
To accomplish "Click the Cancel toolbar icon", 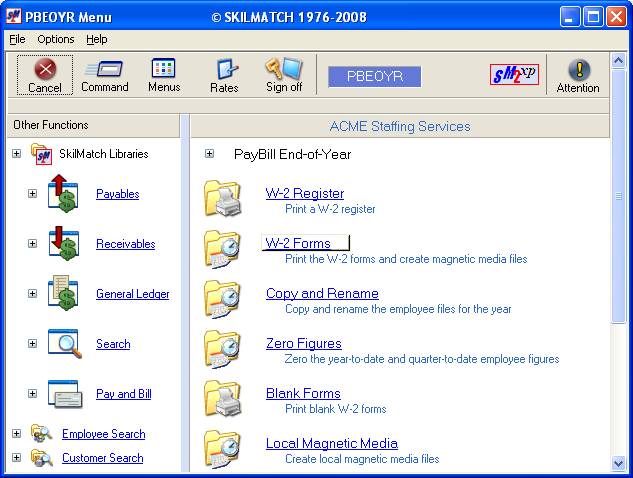I will 44,70.
